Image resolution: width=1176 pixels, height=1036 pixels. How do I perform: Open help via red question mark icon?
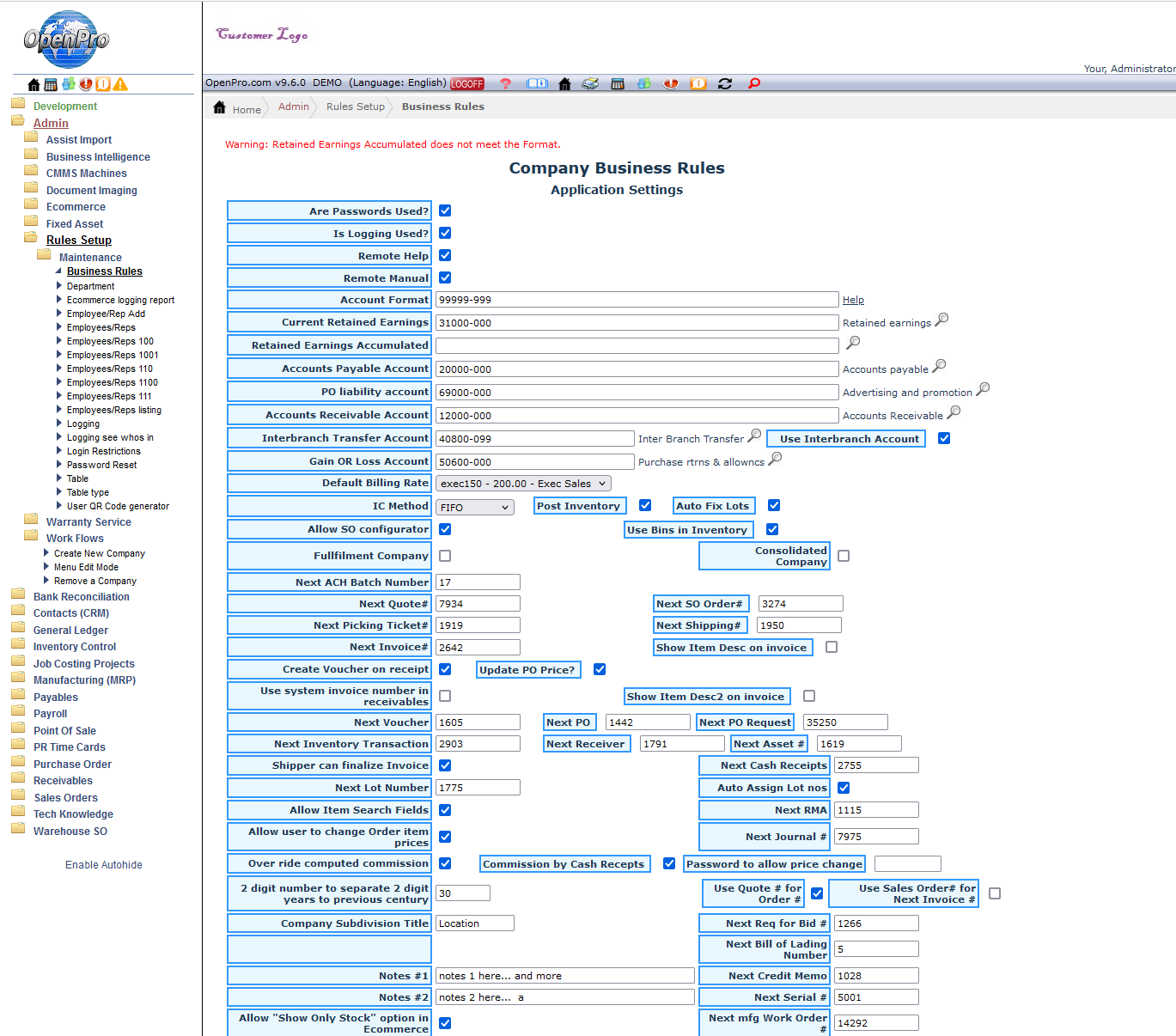pyautogui.click(x=505, y=84)
